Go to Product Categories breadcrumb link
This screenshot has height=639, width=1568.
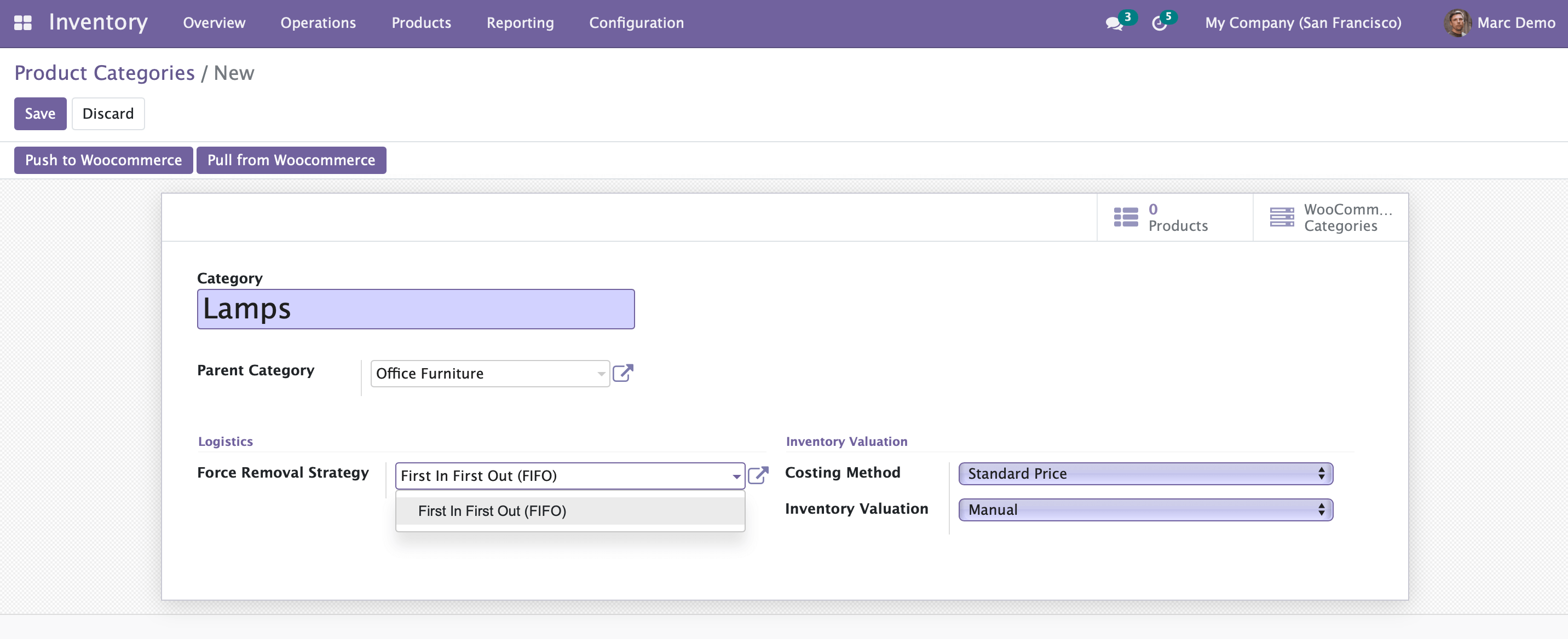(104, 73)
